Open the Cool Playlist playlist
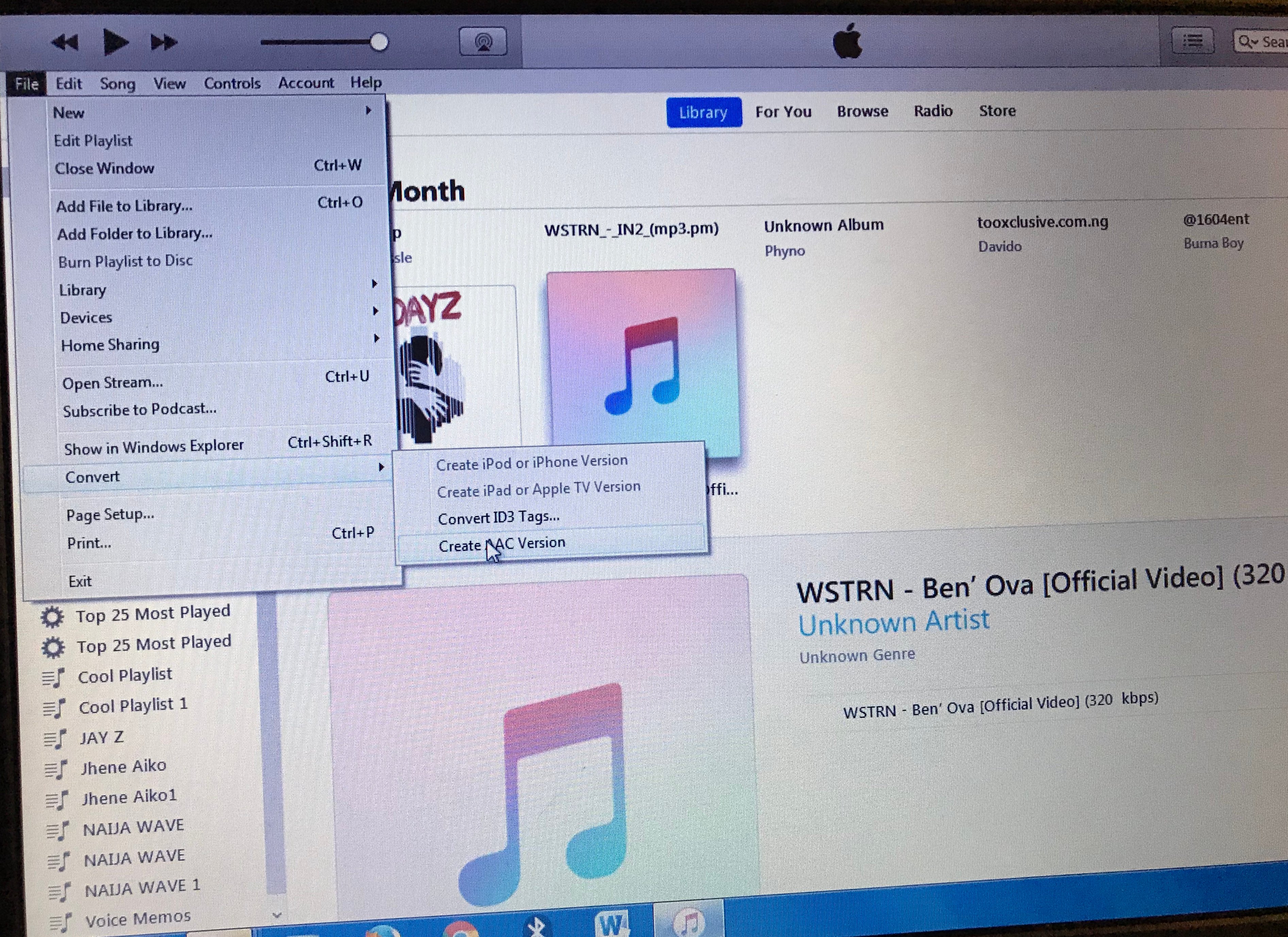This screenshot has height=937, width=1288. pyautogui.click(x=124, y=675)
